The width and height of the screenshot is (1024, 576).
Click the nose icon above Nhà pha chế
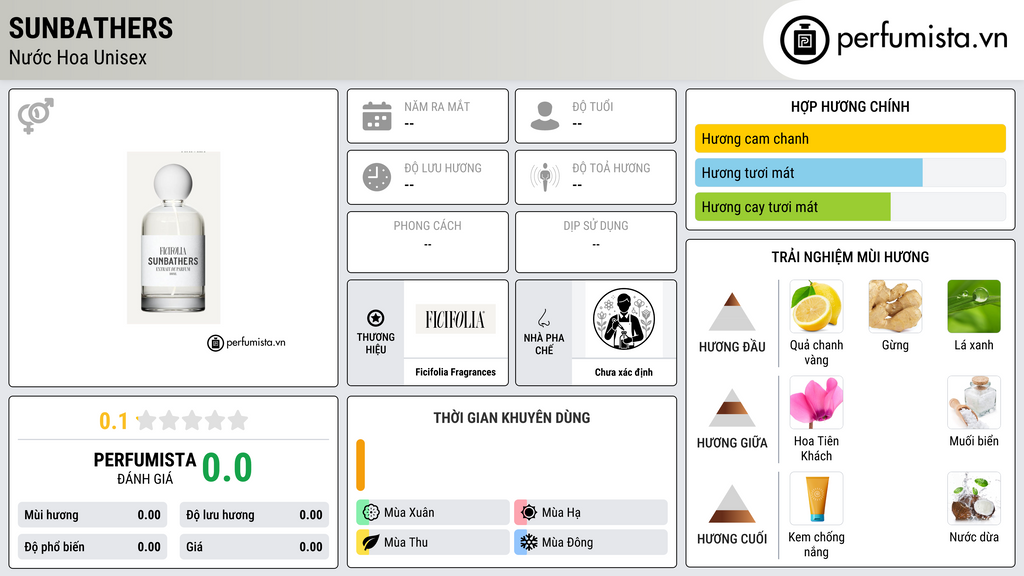point(544,318)
